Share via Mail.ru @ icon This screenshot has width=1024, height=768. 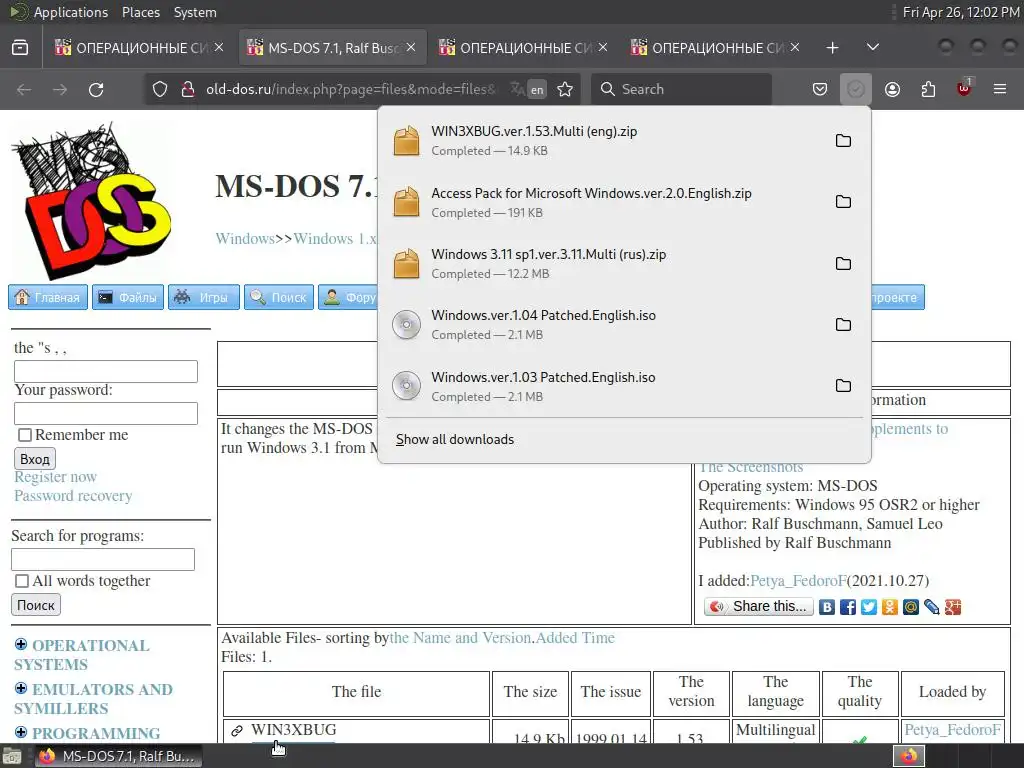click(910, 607)
